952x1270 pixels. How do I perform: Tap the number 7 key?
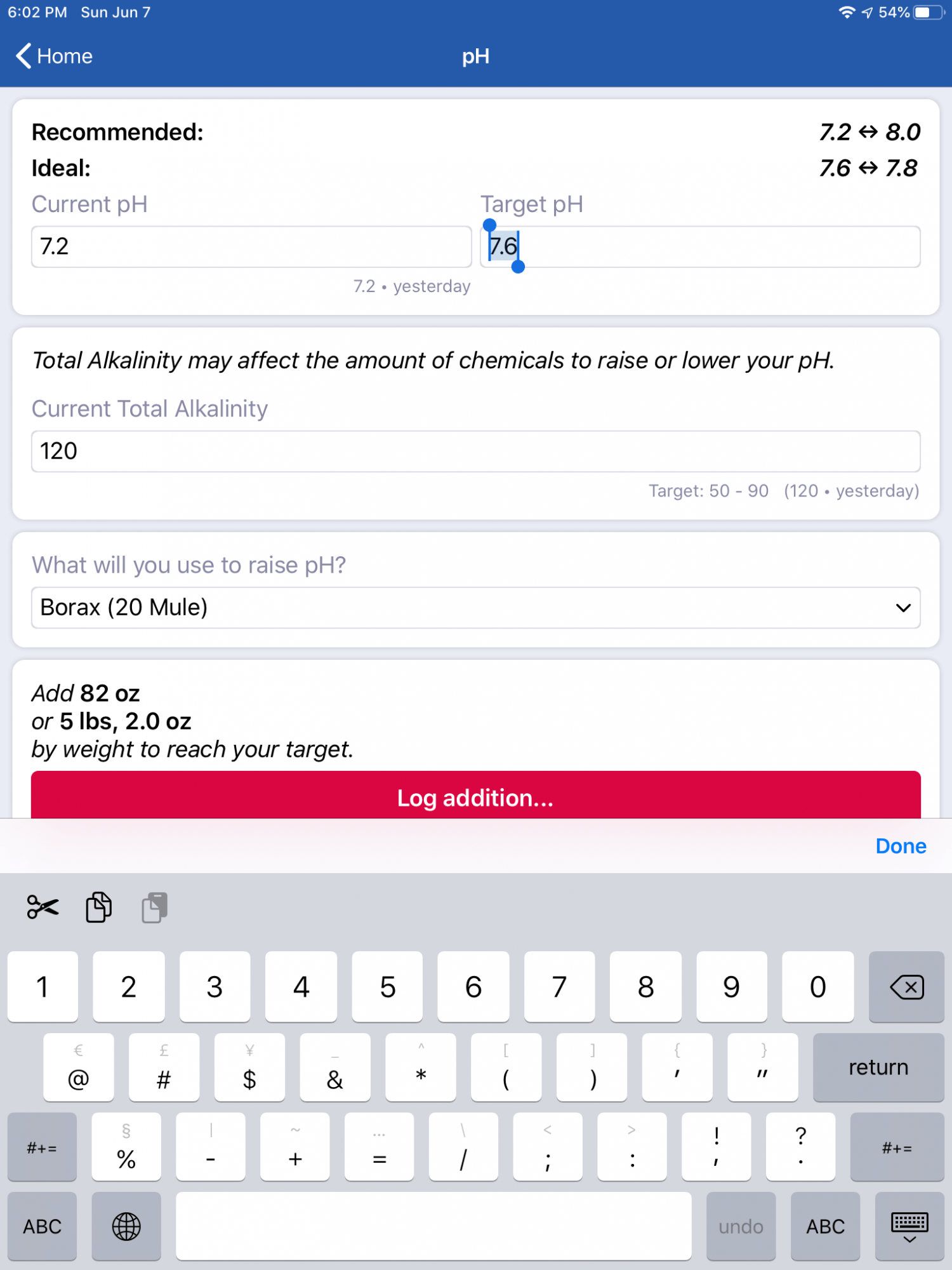(x=559, y=987)
